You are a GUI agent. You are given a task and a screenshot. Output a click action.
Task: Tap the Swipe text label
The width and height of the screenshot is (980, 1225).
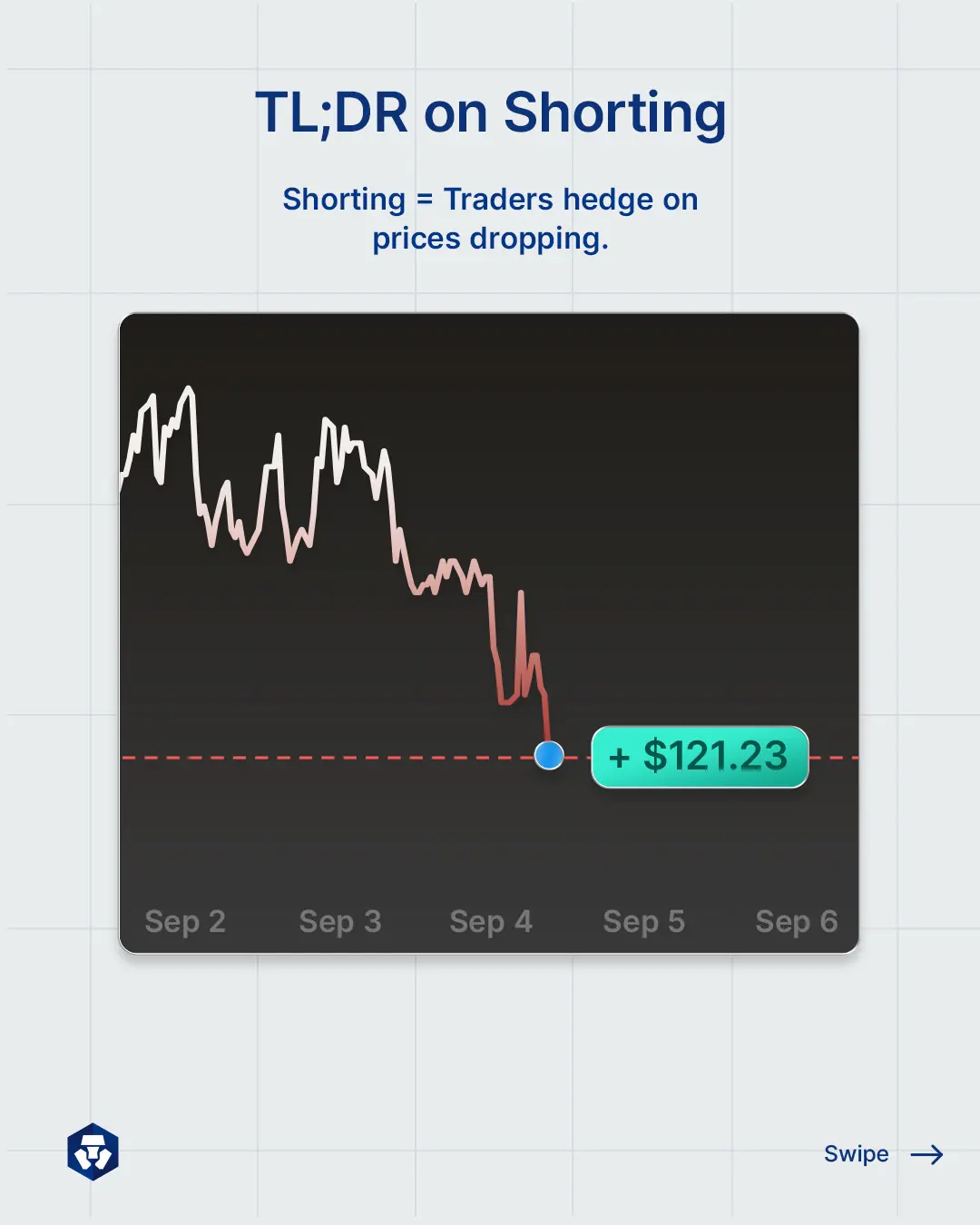tap(857, 1154)
